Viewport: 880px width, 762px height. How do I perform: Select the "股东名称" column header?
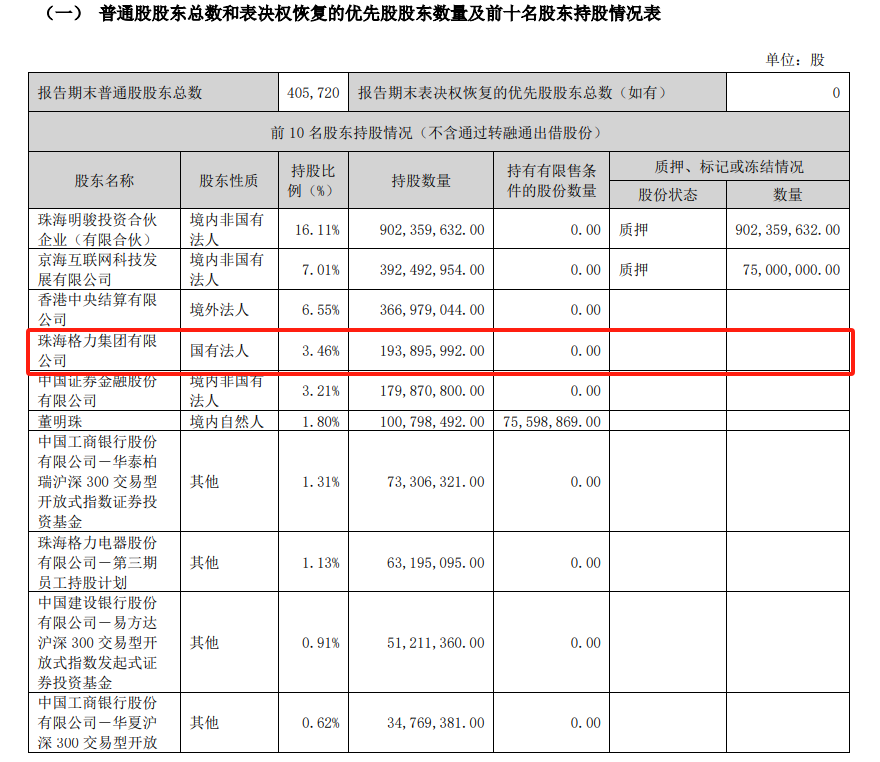(x=104, y=181)
